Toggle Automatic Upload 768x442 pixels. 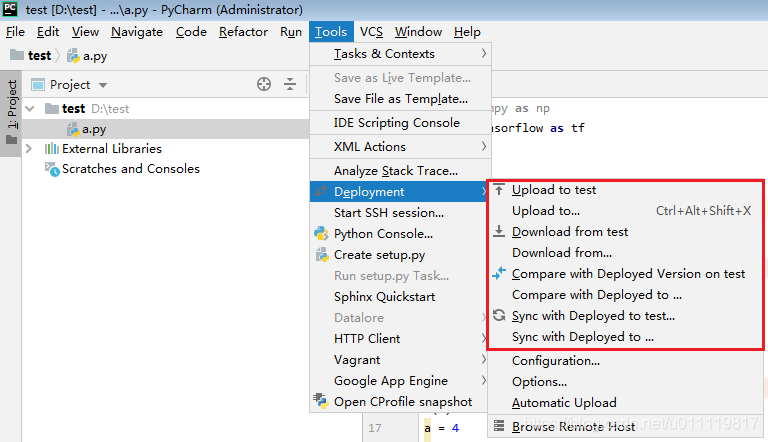pos(625,403)
